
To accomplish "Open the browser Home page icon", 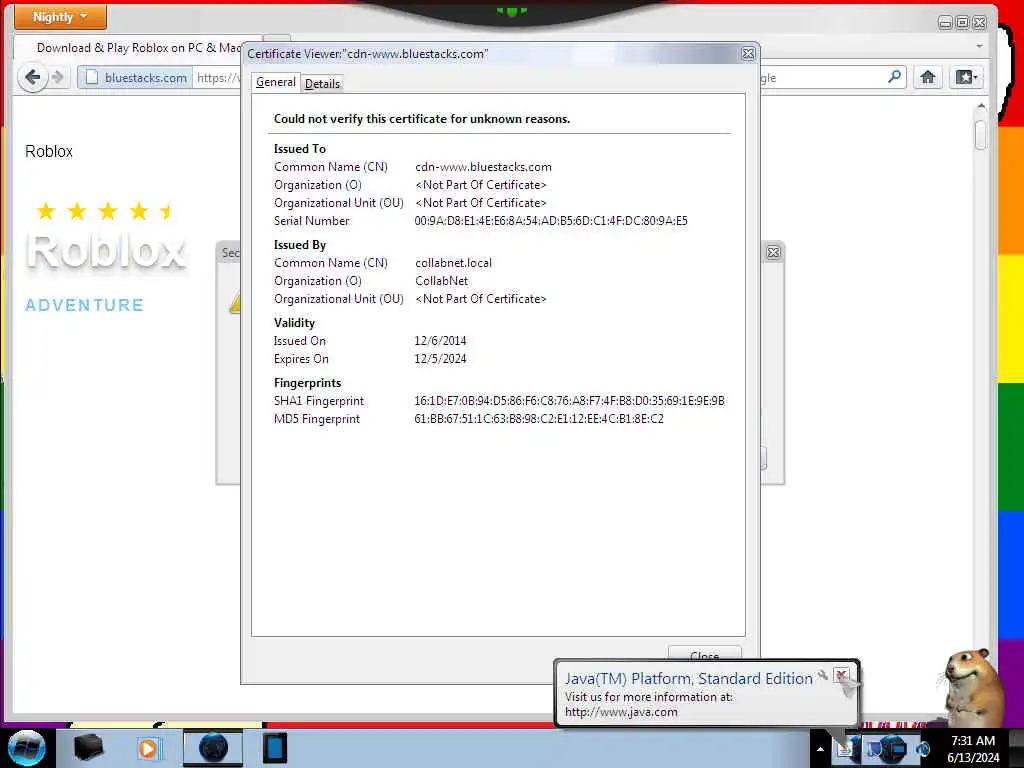I will point(927,77).
